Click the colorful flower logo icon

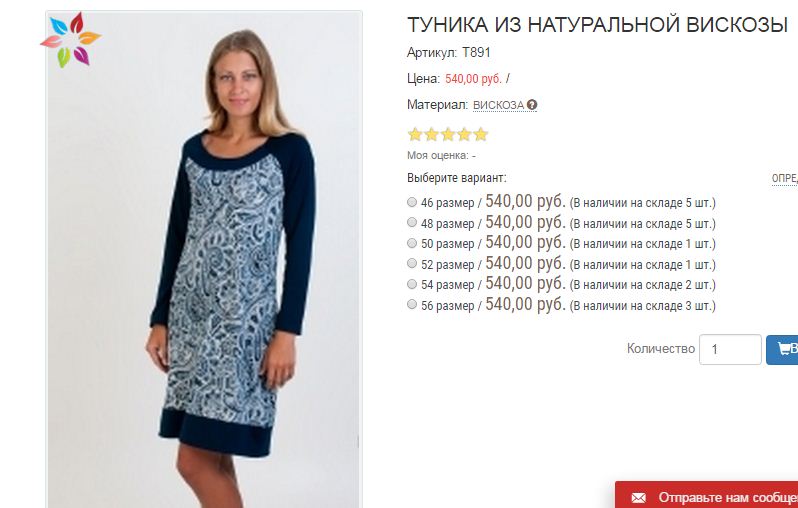[x=71, y=40]
